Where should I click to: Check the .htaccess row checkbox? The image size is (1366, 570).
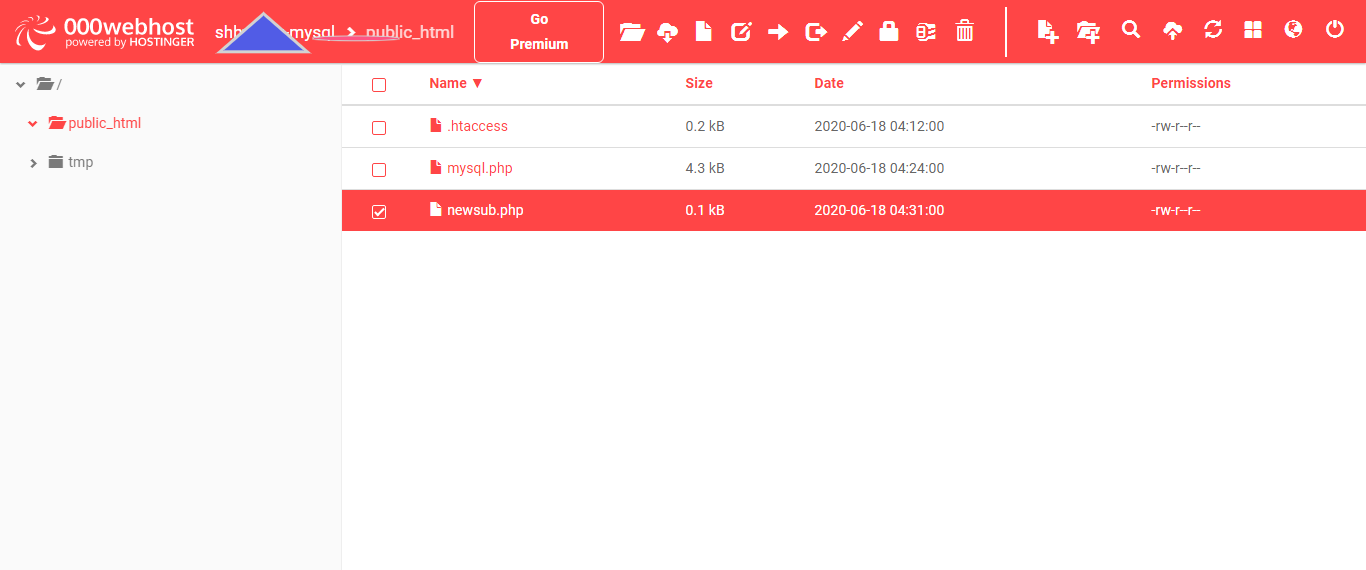[379, 128]
